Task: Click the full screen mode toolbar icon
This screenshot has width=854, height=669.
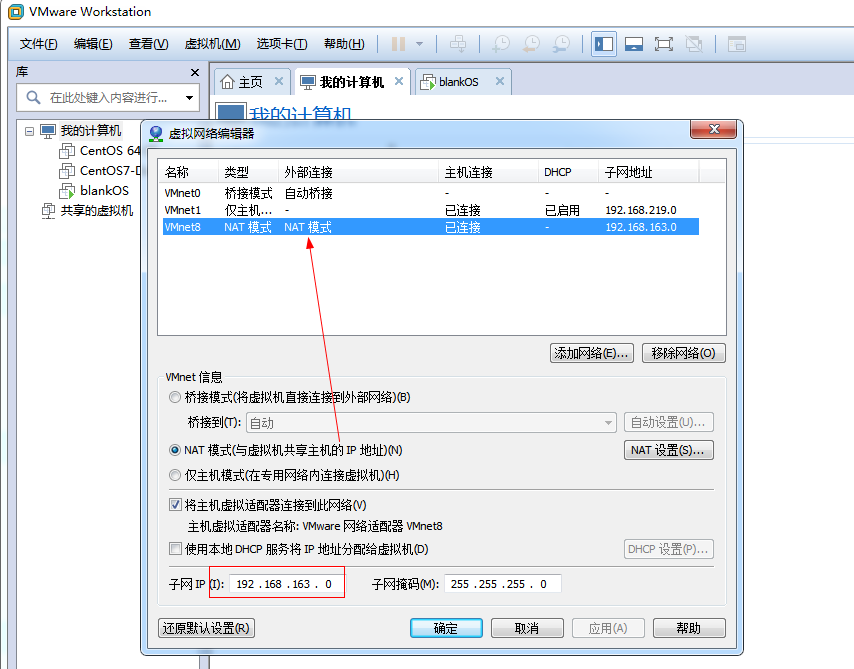Action: (x=663, y=44)
